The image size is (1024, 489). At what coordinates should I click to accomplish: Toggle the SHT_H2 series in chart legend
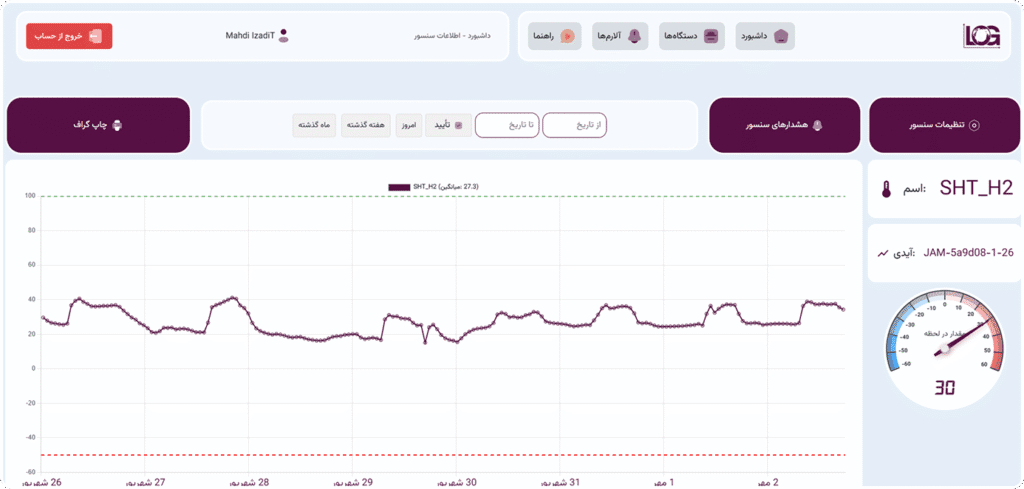[x=431, y=186]
